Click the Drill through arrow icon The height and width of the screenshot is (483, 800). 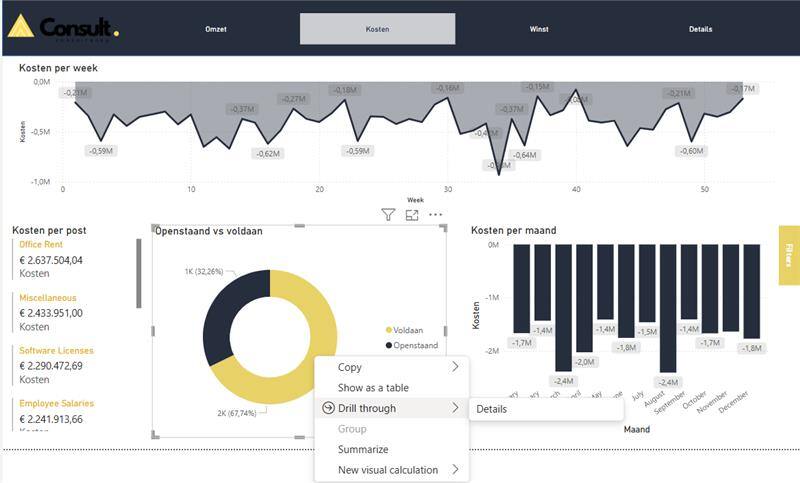pyautogui.click(x=327, y=408)
